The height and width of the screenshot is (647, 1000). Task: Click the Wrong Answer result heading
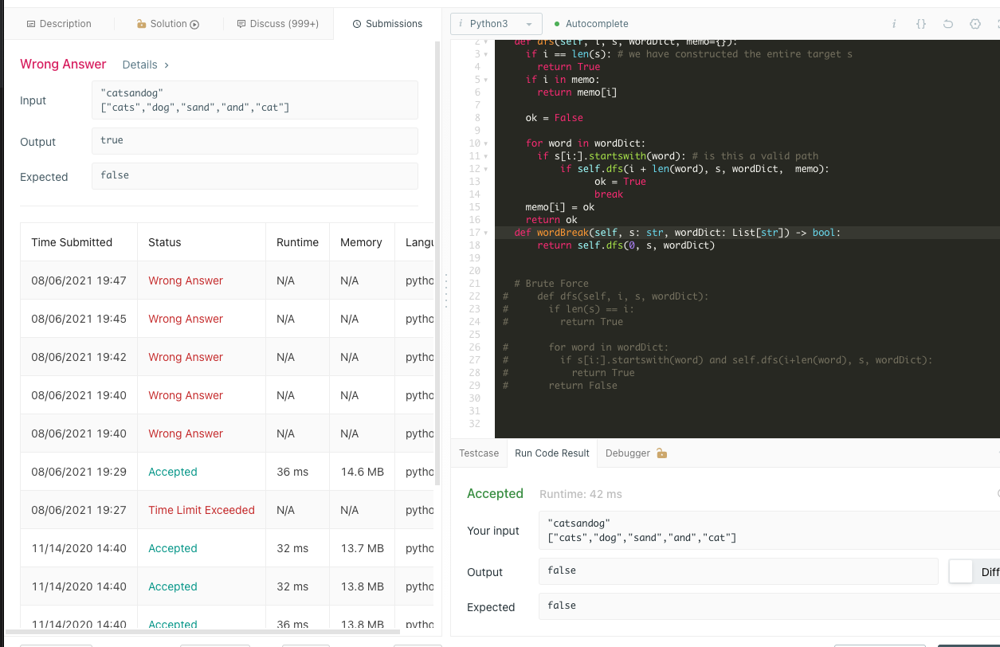tap(63, 64)
